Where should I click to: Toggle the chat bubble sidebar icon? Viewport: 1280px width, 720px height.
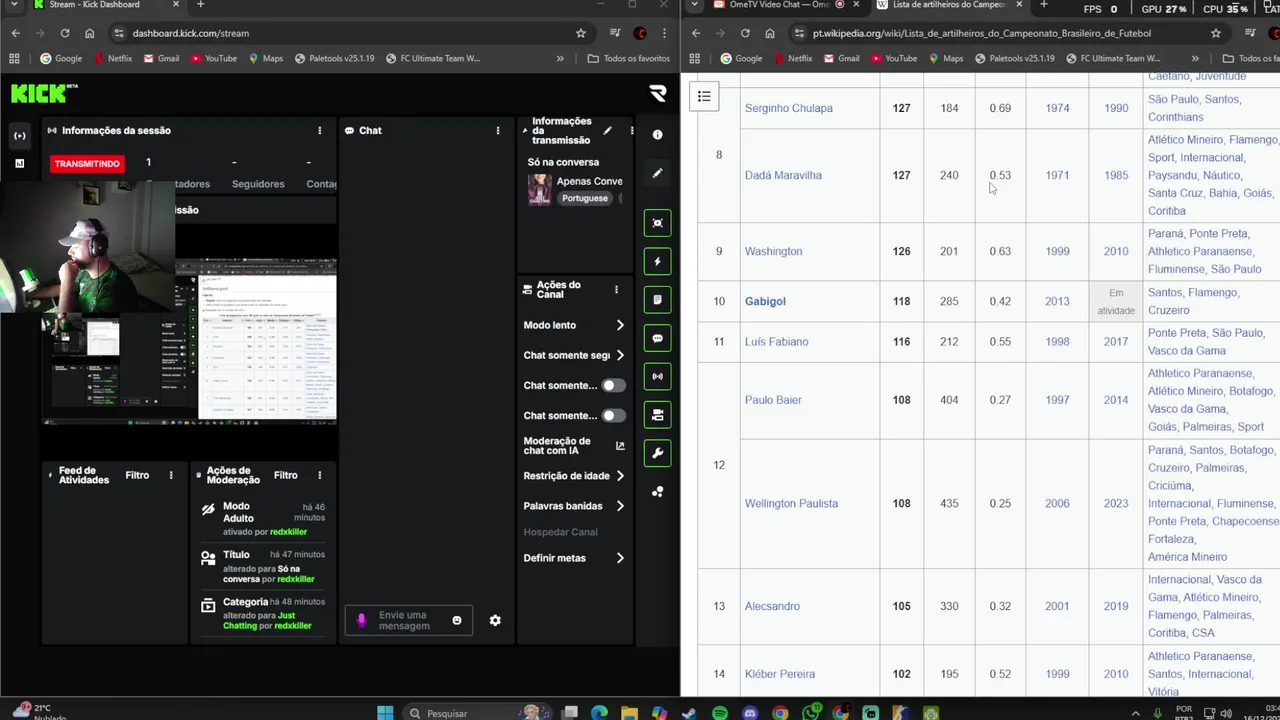pyautogui.click(x=657, y=338)
